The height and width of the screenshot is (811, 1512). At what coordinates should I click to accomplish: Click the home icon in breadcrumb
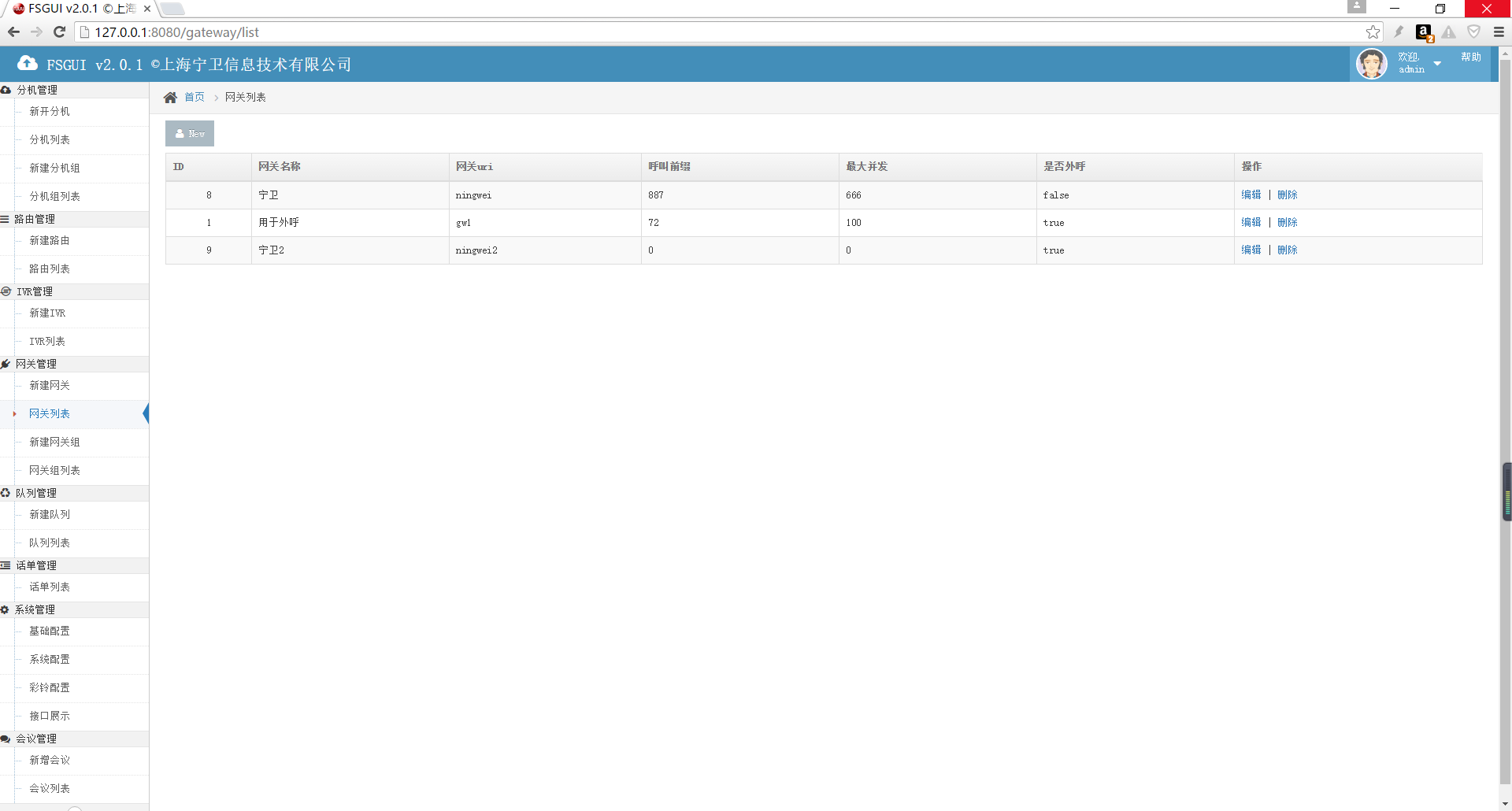pos(170,98)
